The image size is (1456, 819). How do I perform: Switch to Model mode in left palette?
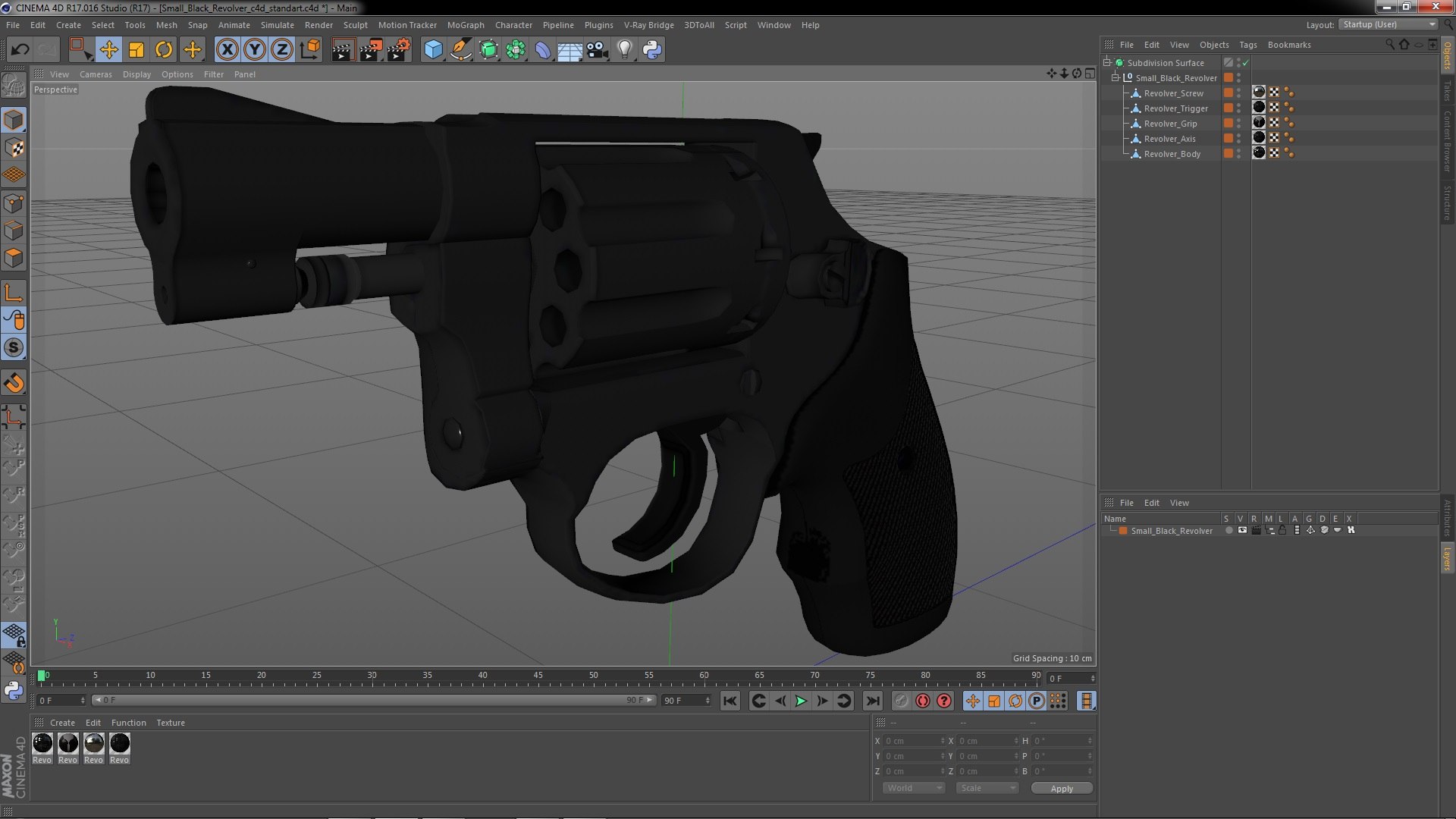tap(14, 120)
